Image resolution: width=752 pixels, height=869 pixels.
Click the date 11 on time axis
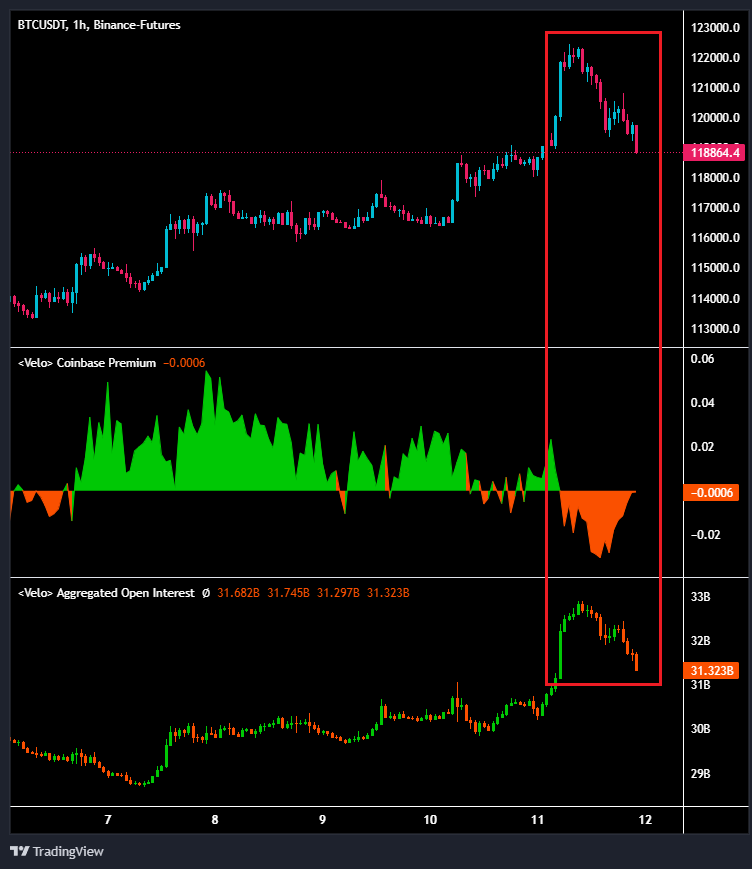click(x=538, y=820)
